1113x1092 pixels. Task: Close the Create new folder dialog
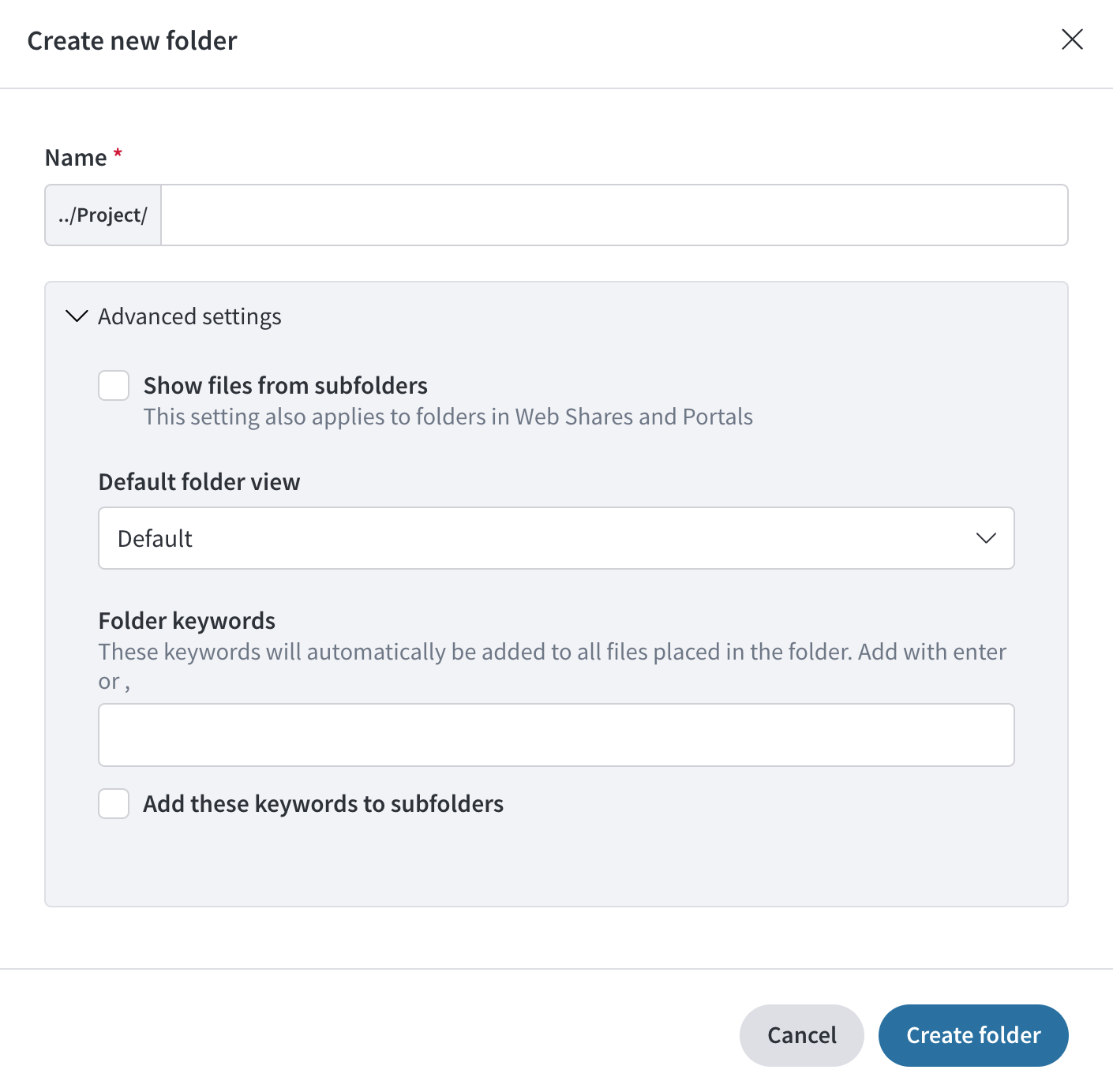[x=1072, y=39]
